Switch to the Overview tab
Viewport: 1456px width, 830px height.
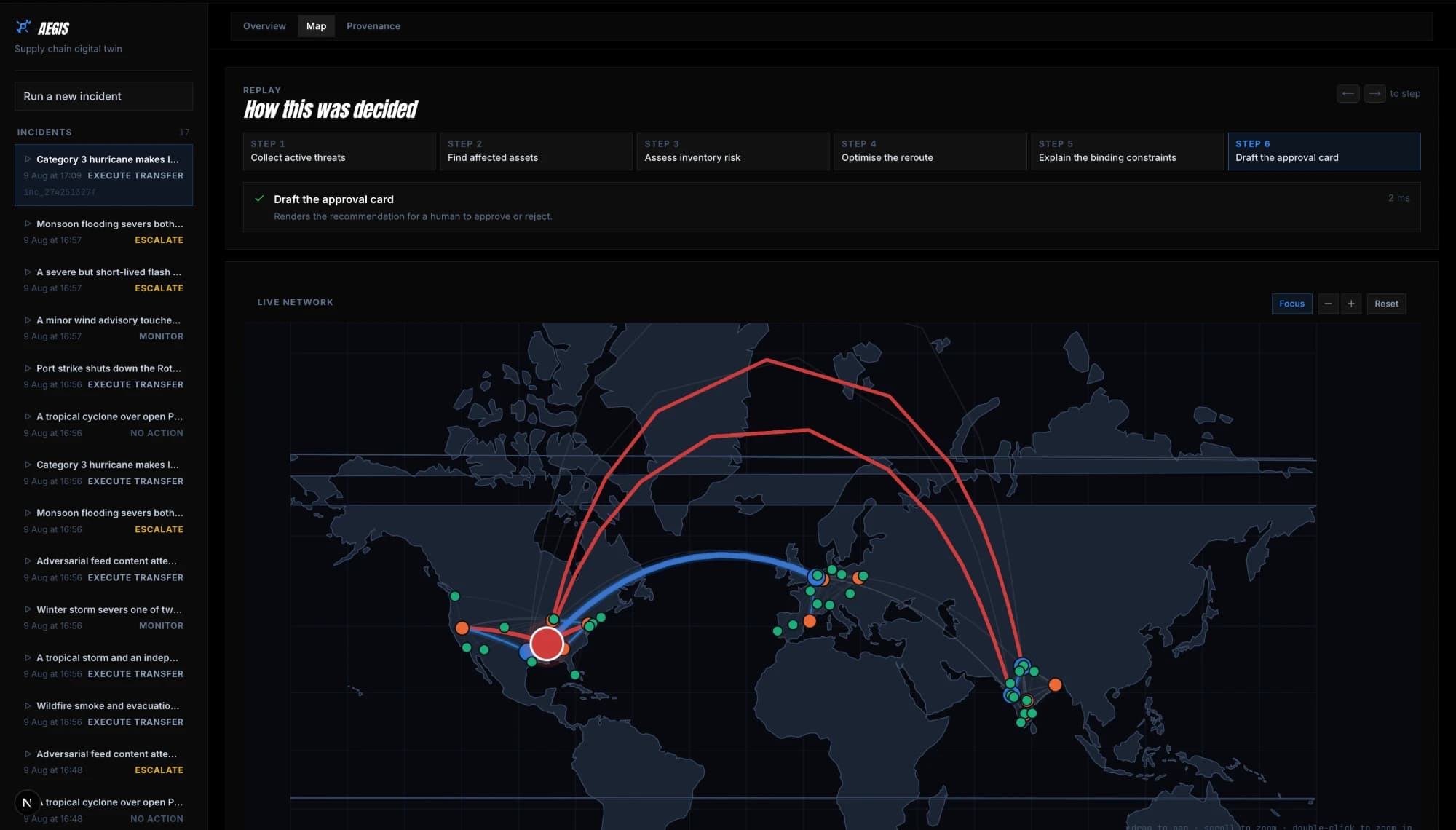click(x=264, y=26)
